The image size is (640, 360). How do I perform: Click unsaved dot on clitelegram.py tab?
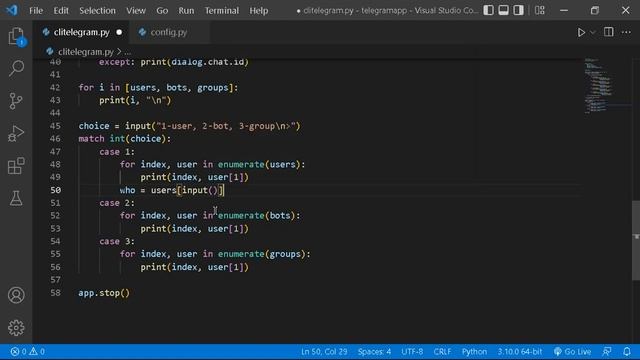coord(119,32)
